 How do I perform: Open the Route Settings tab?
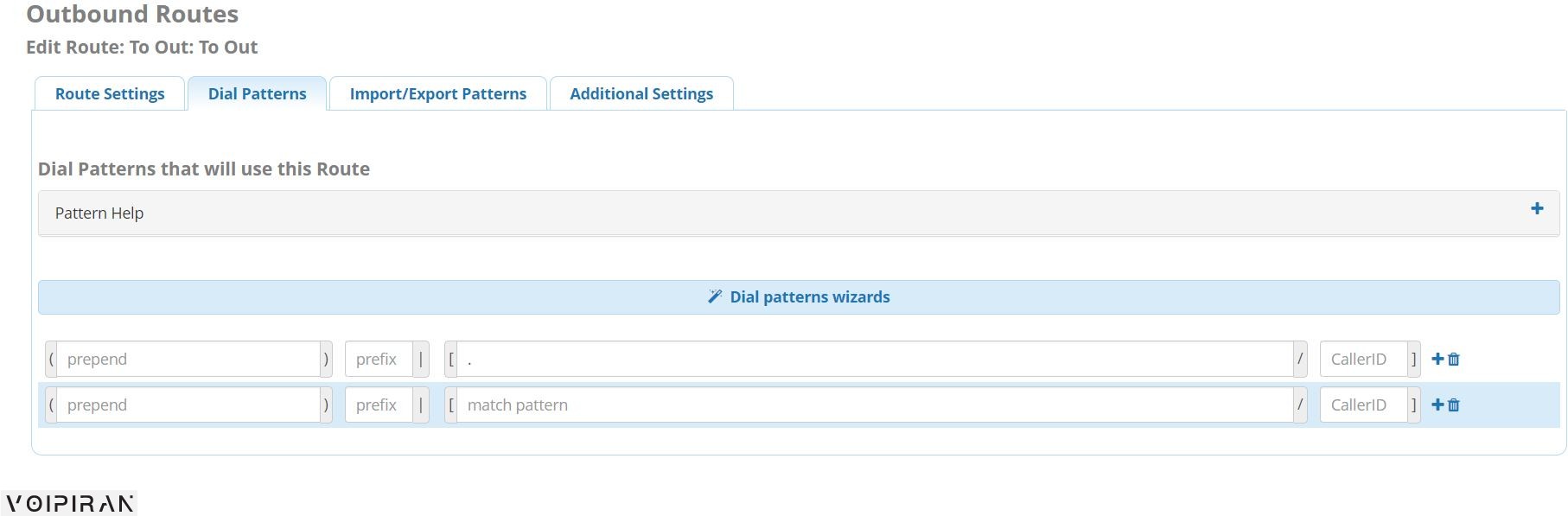[x=110, y=93]
